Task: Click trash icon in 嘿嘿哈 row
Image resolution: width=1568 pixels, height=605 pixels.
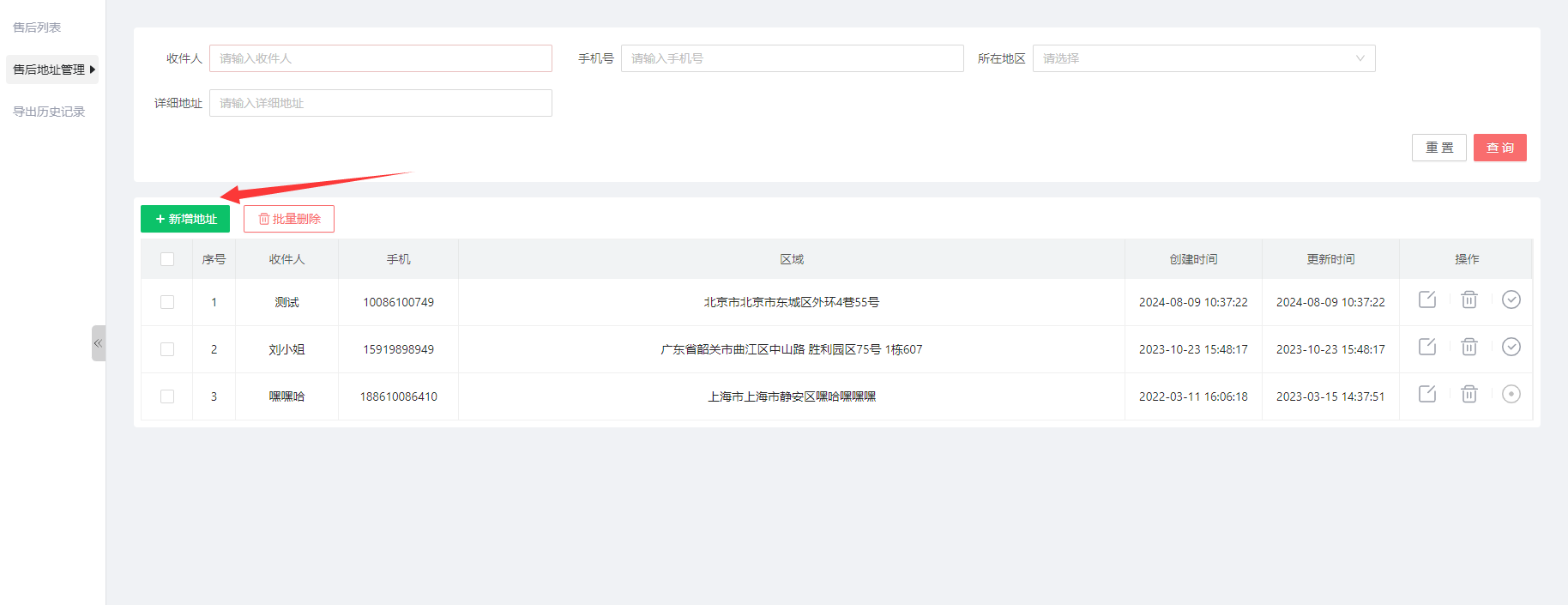Action: point(1469,394)
